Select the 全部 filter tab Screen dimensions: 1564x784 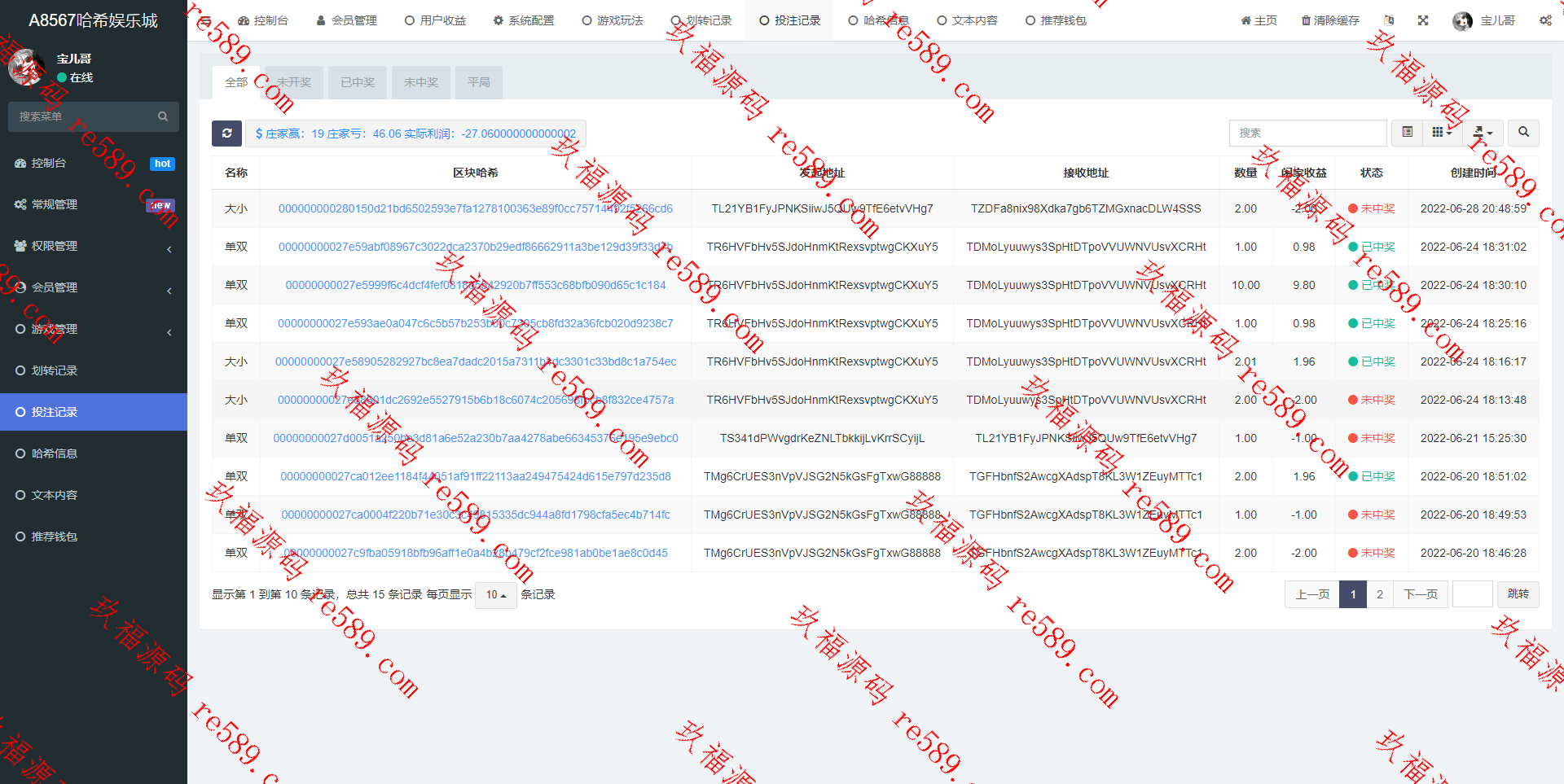coord(236,82)
